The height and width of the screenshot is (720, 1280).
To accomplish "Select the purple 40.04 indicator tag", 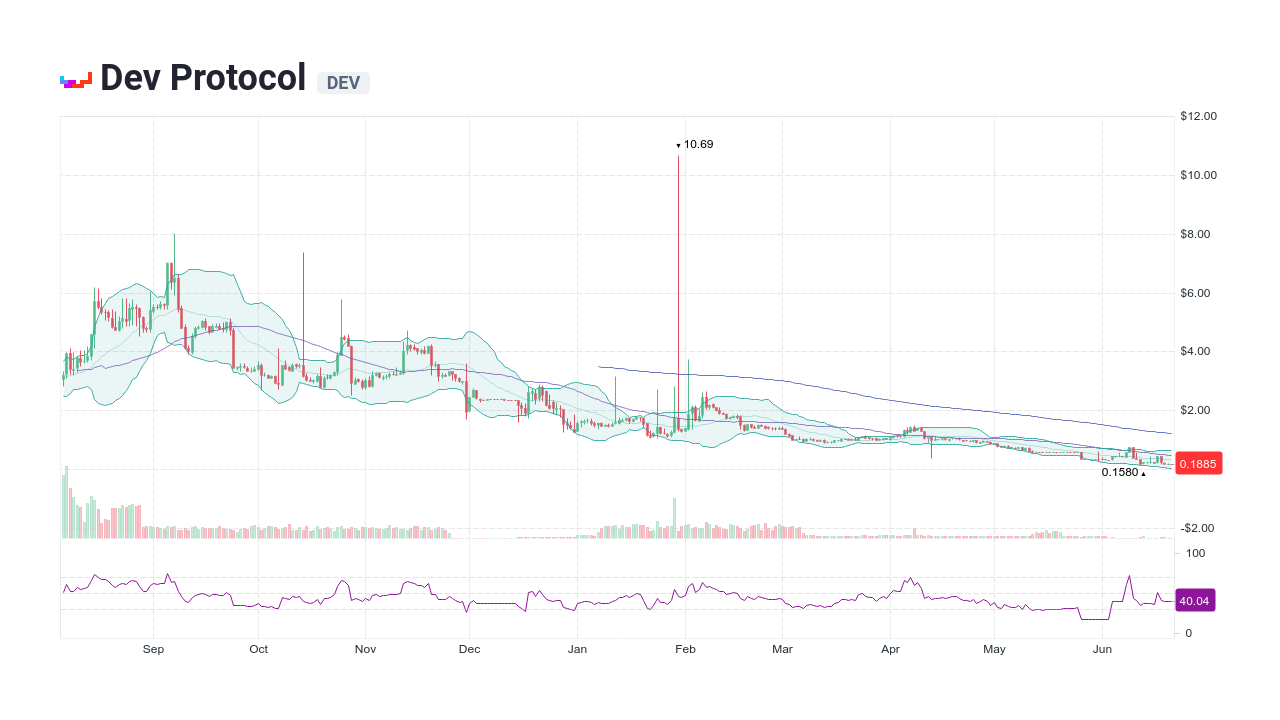I will tap(1194, 600).
